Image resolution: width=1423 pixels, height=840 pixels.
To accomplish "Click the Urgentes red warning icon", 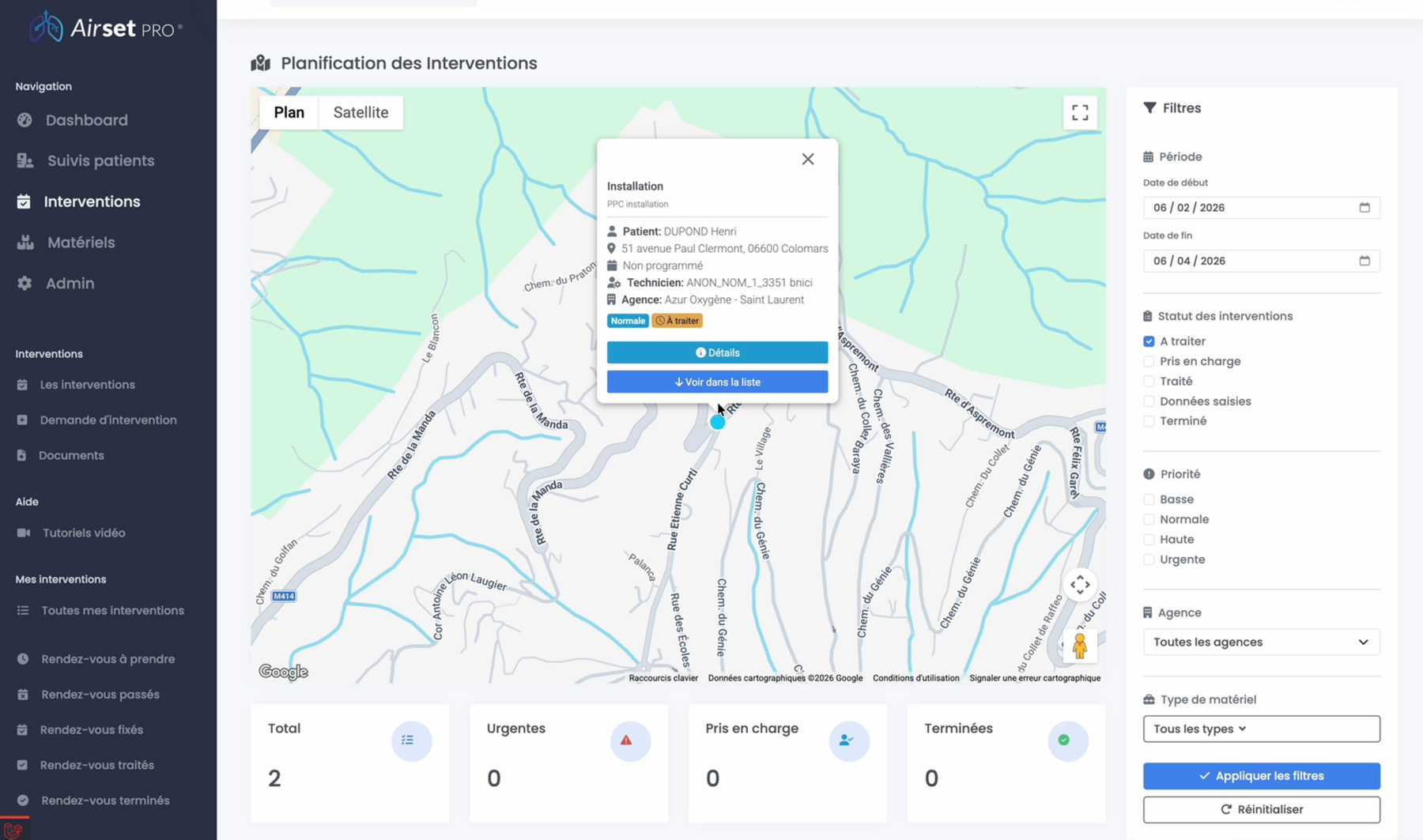I will (x=626, y=740).
